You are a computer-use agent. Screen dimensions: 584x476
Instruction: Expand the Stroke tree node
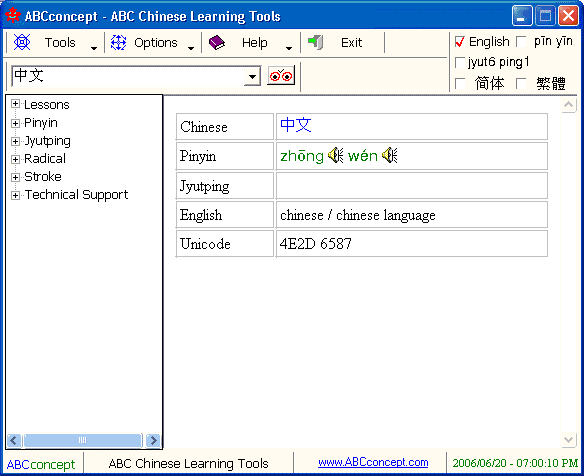[x=15, y=177]
